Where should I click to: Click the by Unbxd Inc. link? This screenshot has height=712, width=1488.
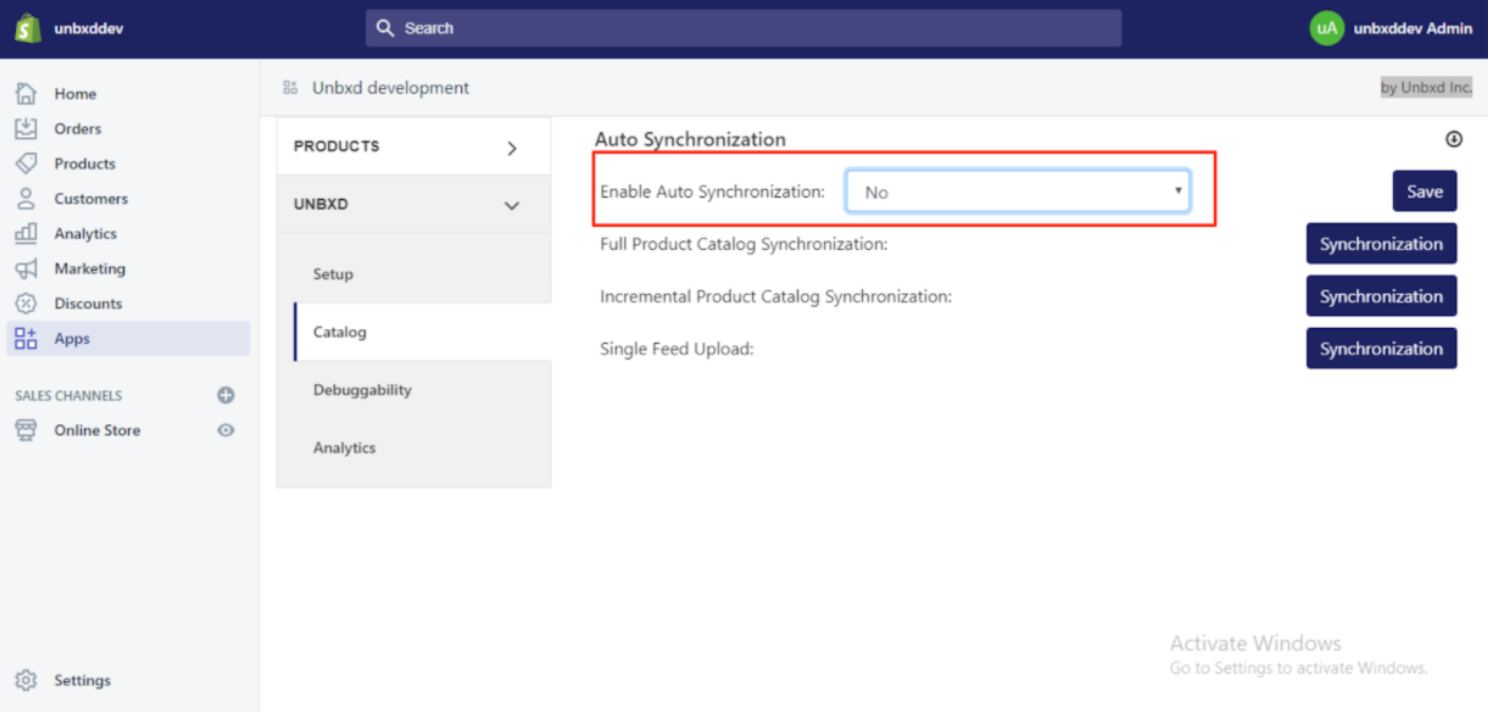(1427, 88)
